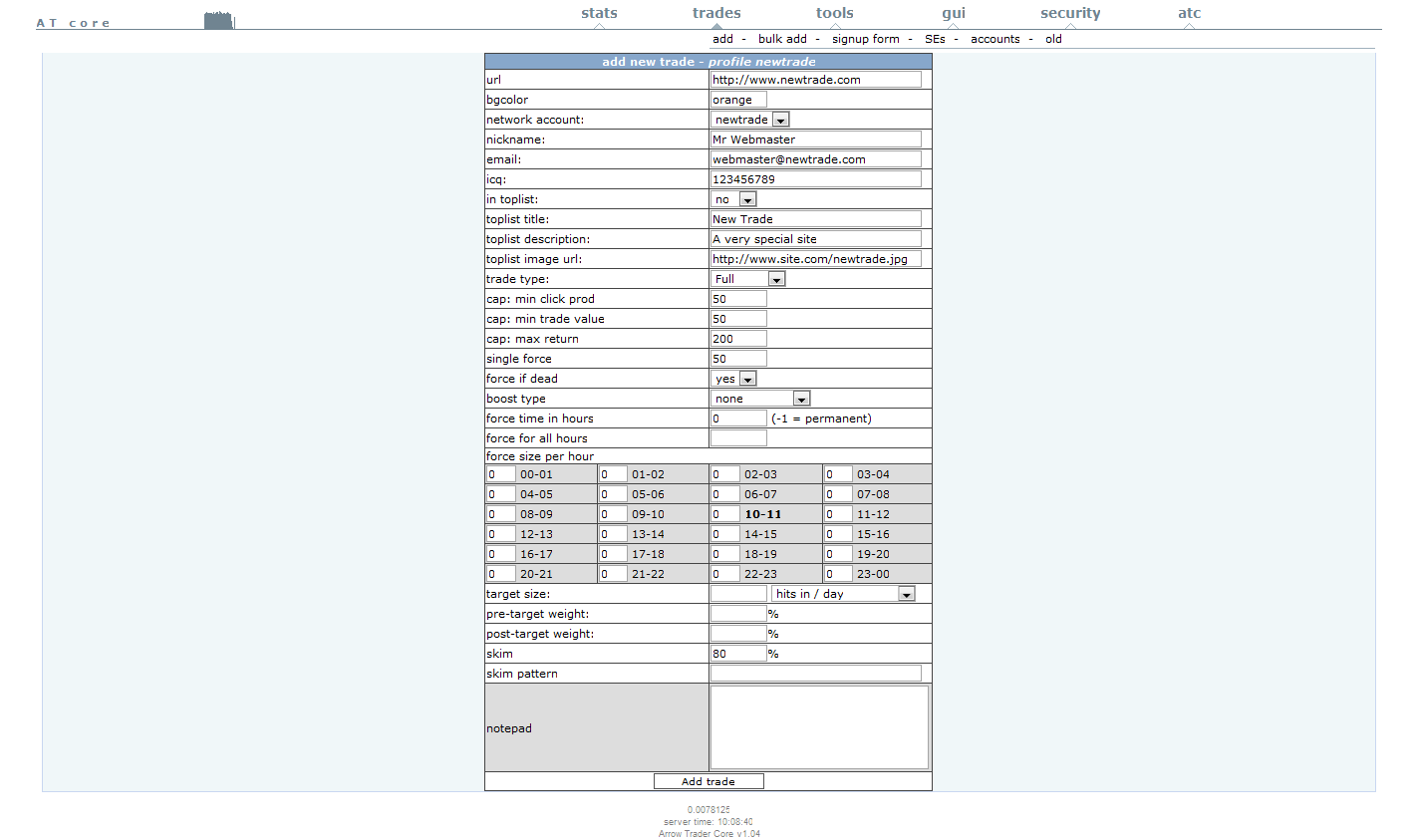The width and height of the screenshot is (1418, 840).
Task: Submit with the Add trade button
Action: [x=709, y=781]
